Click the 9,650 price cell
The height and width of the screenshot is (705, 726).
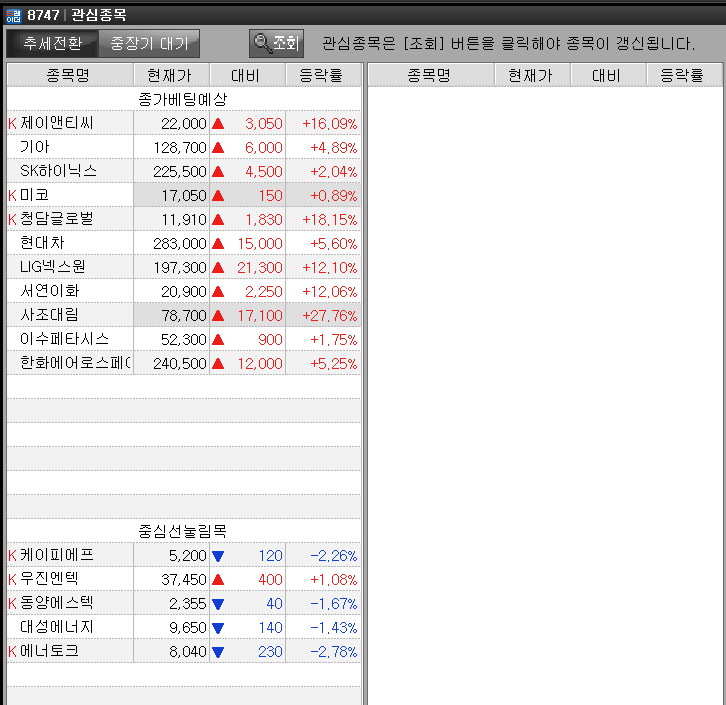tap(171, 628)
